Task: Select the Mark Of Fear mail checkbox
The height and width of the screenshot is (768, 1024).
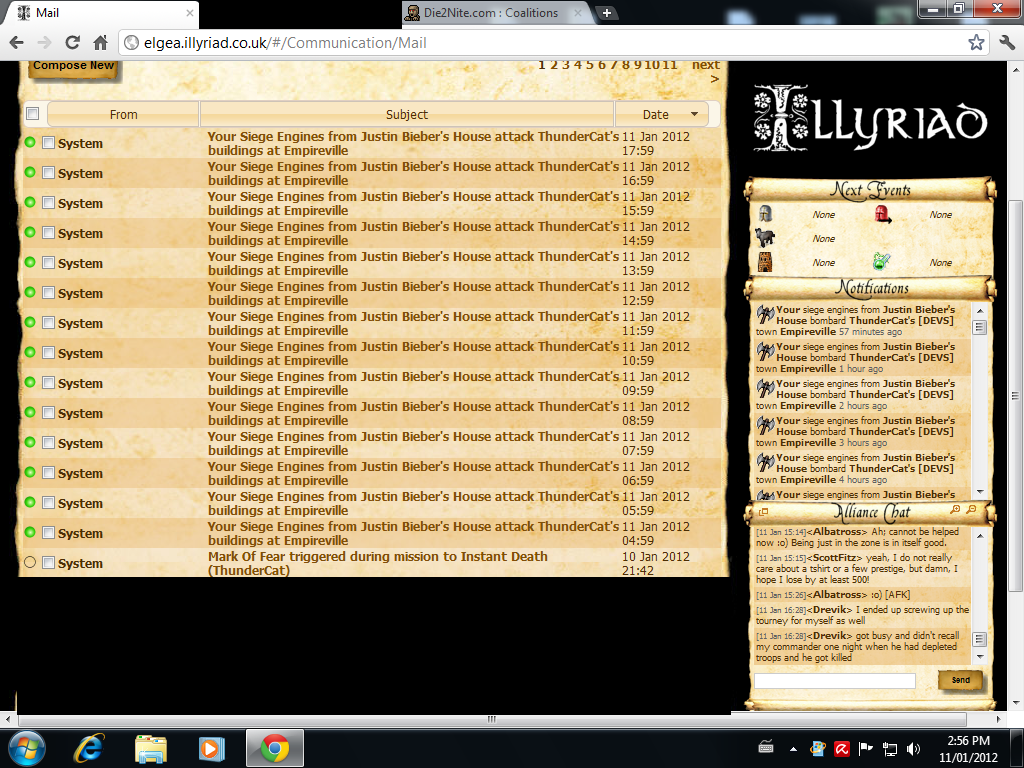Action: pos(49,563)
